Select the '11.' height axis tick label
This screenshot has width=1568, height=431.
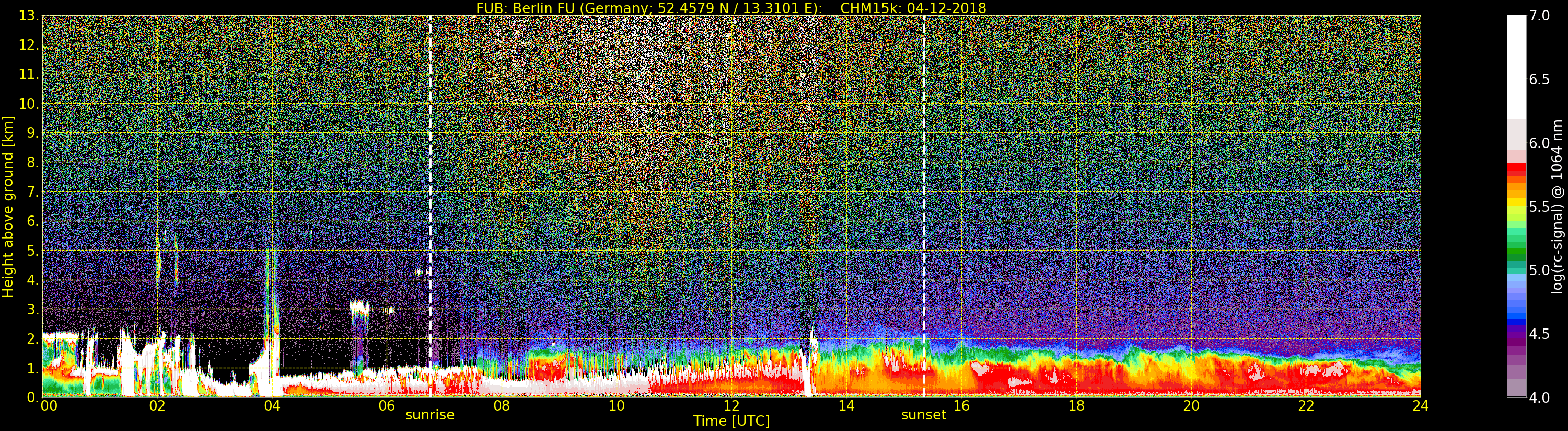[x=29, y=74]
